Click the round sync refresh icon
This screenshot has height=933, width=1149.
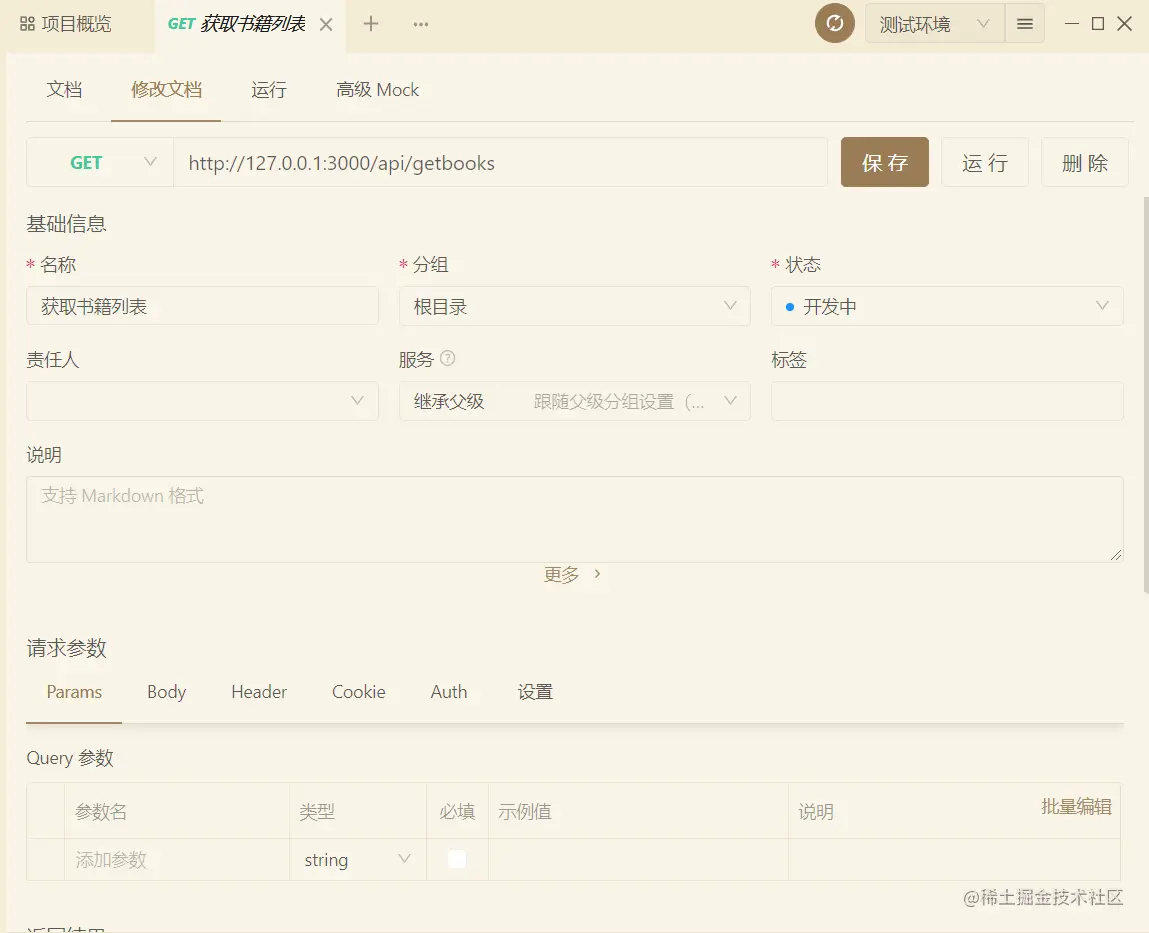coord(835,23)
